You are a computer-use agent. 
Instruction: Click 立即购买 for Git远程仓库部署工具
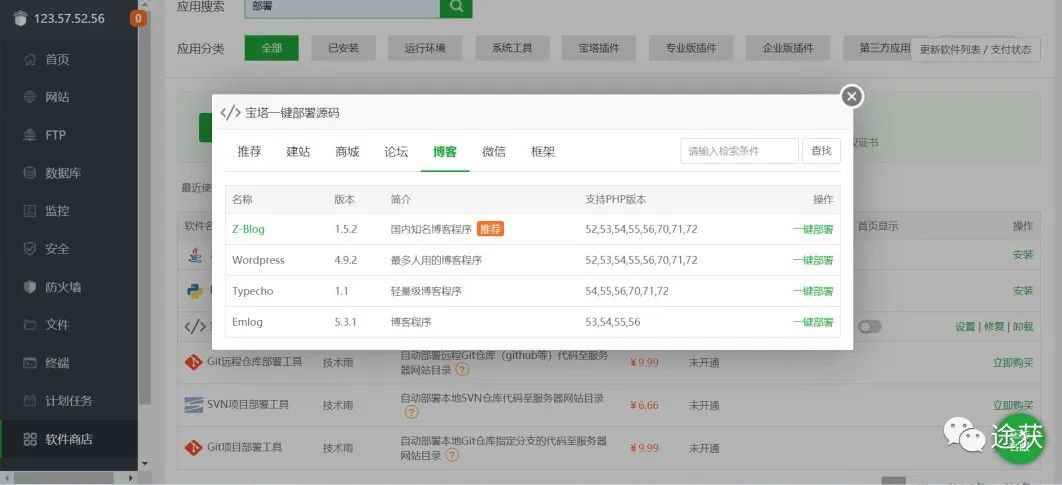1013,362
